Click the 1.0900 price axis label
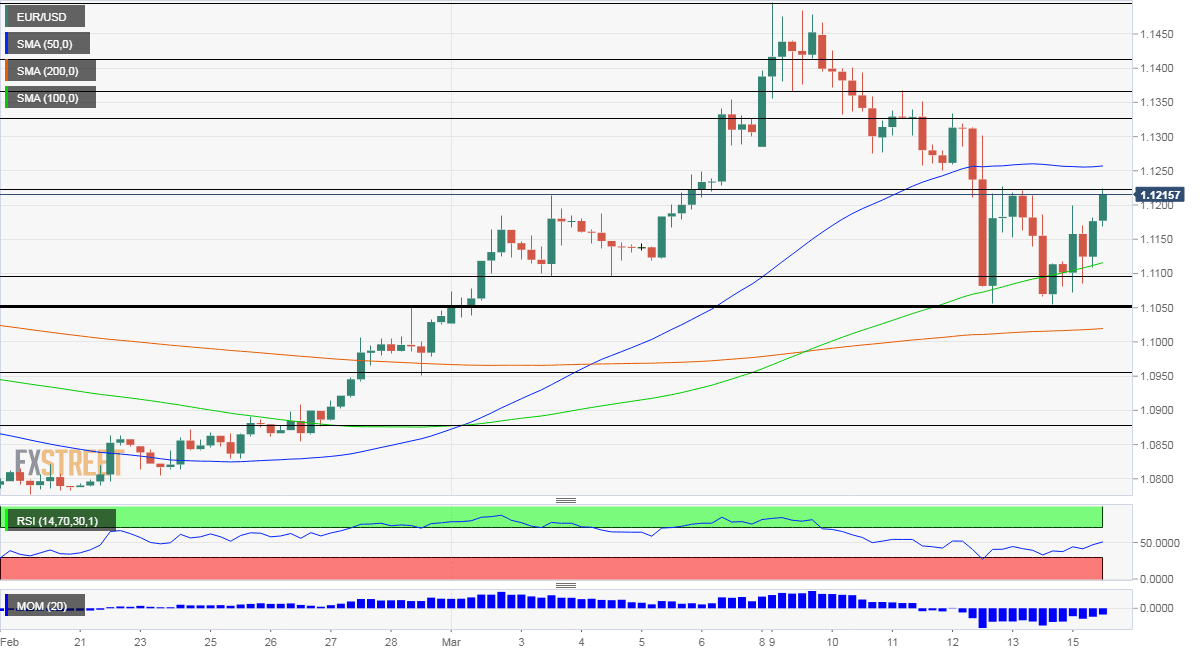The height and width of the screenshot is (655, 1203). [x=1156, y=411]
